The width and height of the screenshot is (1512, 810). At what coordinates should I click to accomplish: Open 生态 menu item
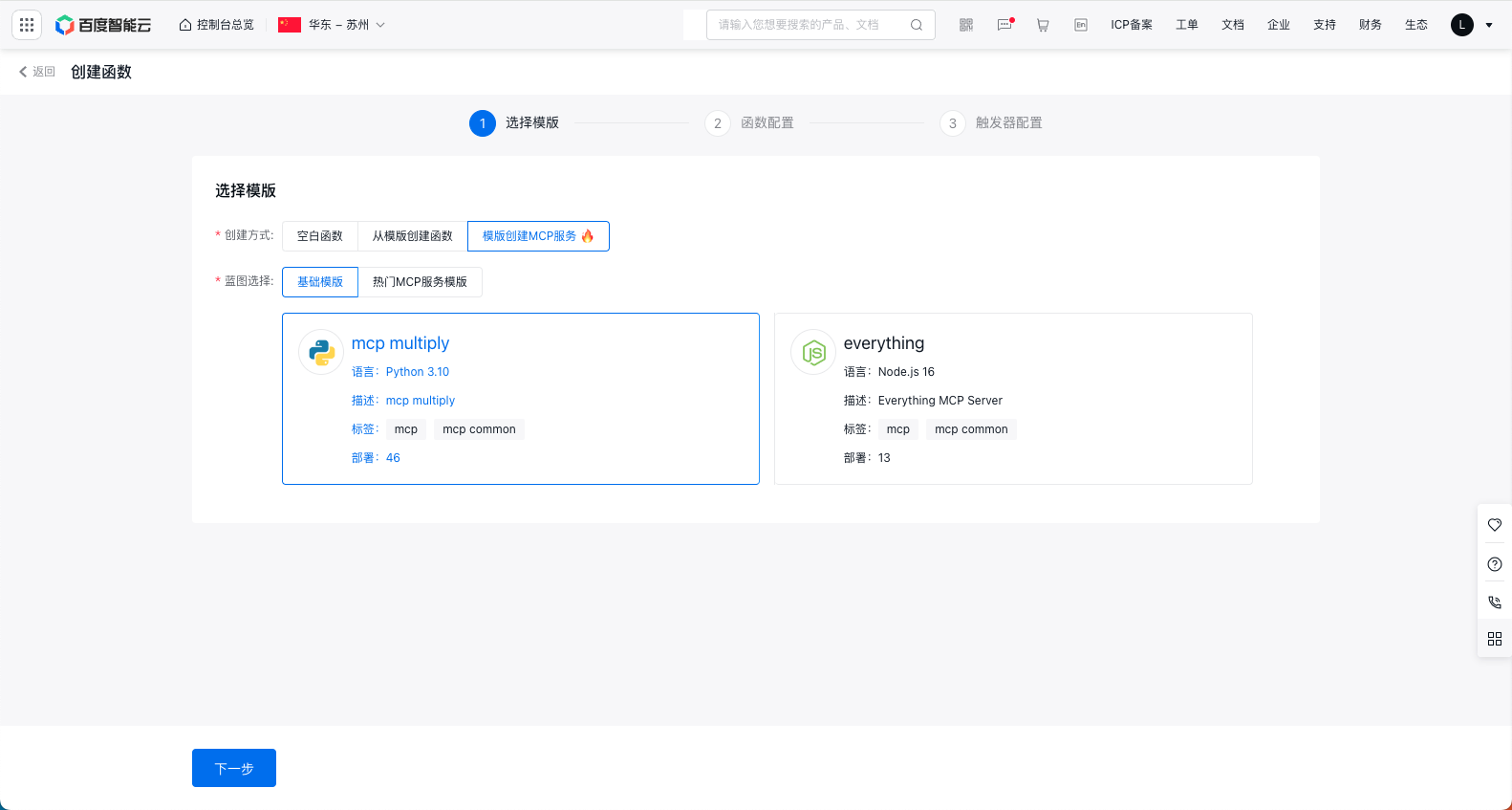point(1416,25)
